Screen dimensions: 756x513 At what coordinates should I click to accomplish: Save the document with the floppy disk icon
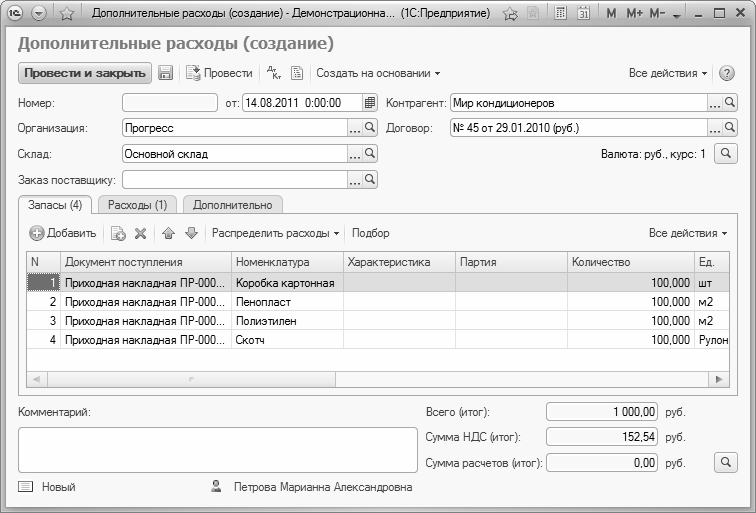pos(165,73)
